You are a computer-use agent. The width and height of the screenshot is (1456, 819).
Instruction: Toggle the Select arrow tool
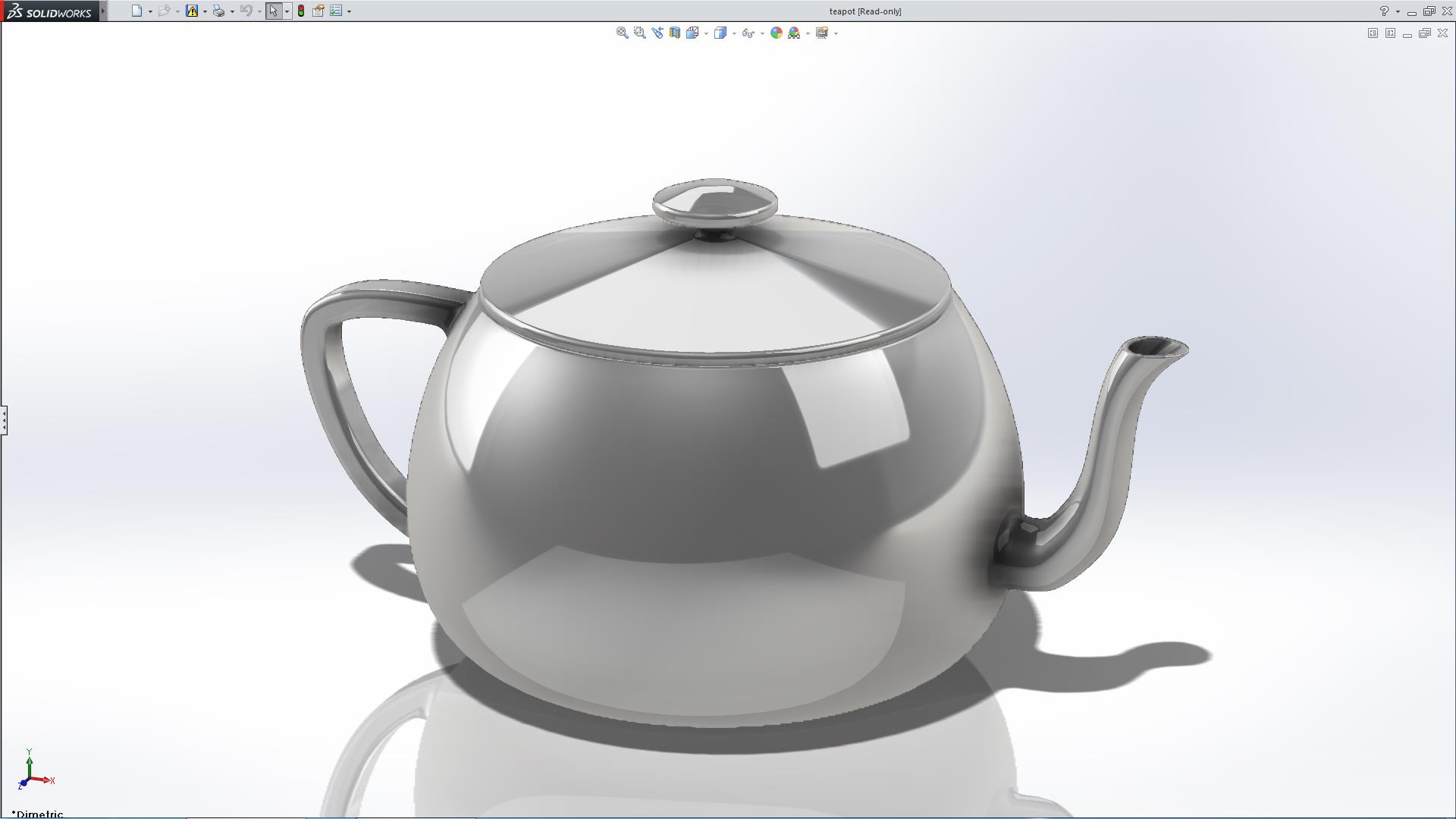click(273, 11)
